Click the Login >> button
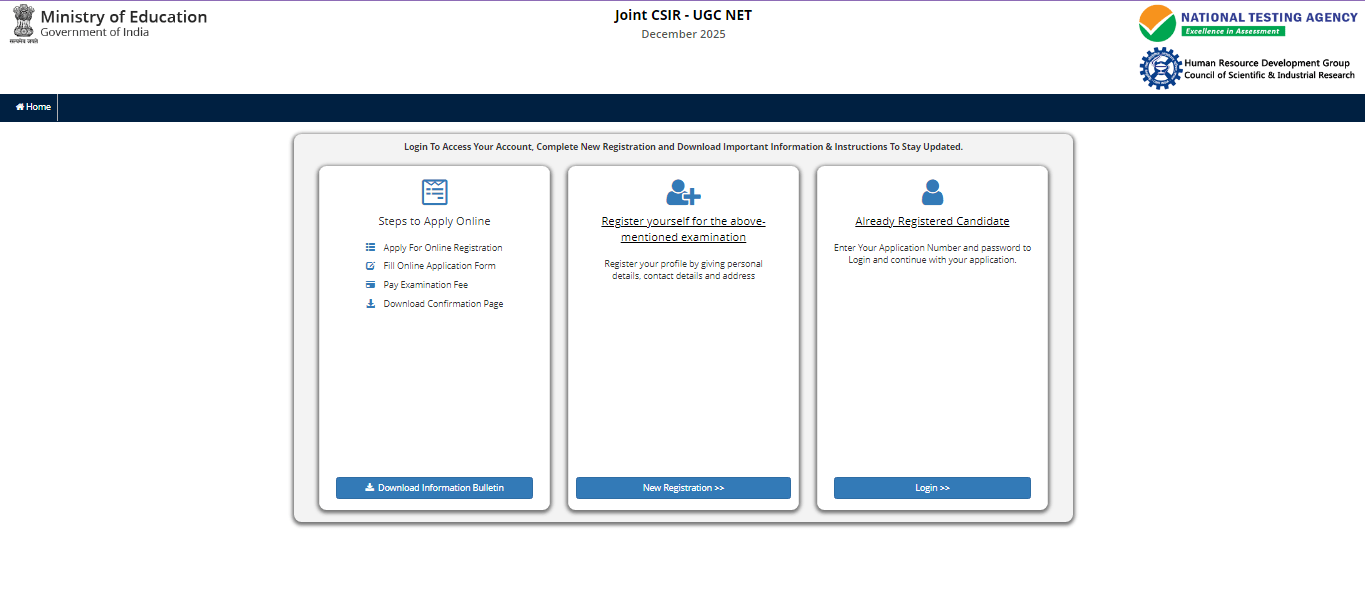 pos(932,488)
